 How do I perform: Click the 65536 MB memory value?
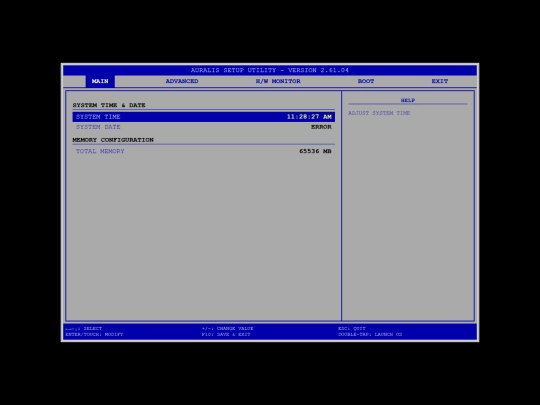point(315,151)
